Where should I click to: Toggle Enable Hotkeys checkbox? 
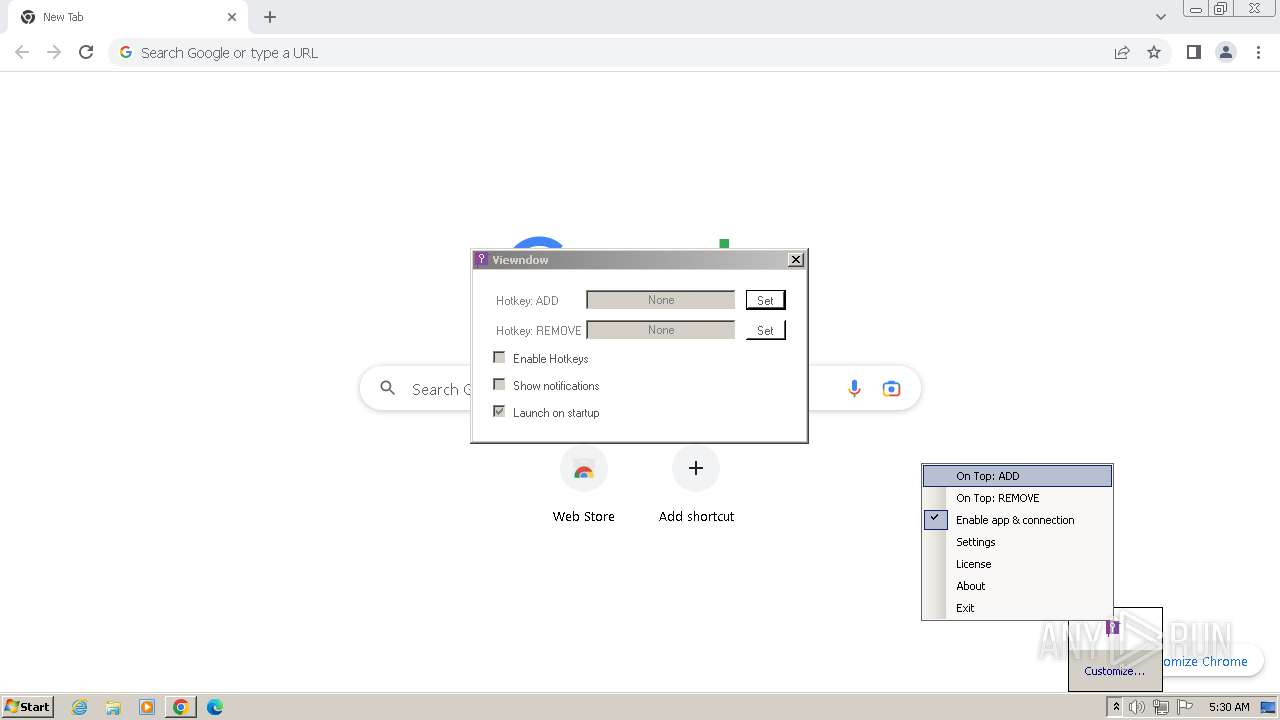(499, 358)
